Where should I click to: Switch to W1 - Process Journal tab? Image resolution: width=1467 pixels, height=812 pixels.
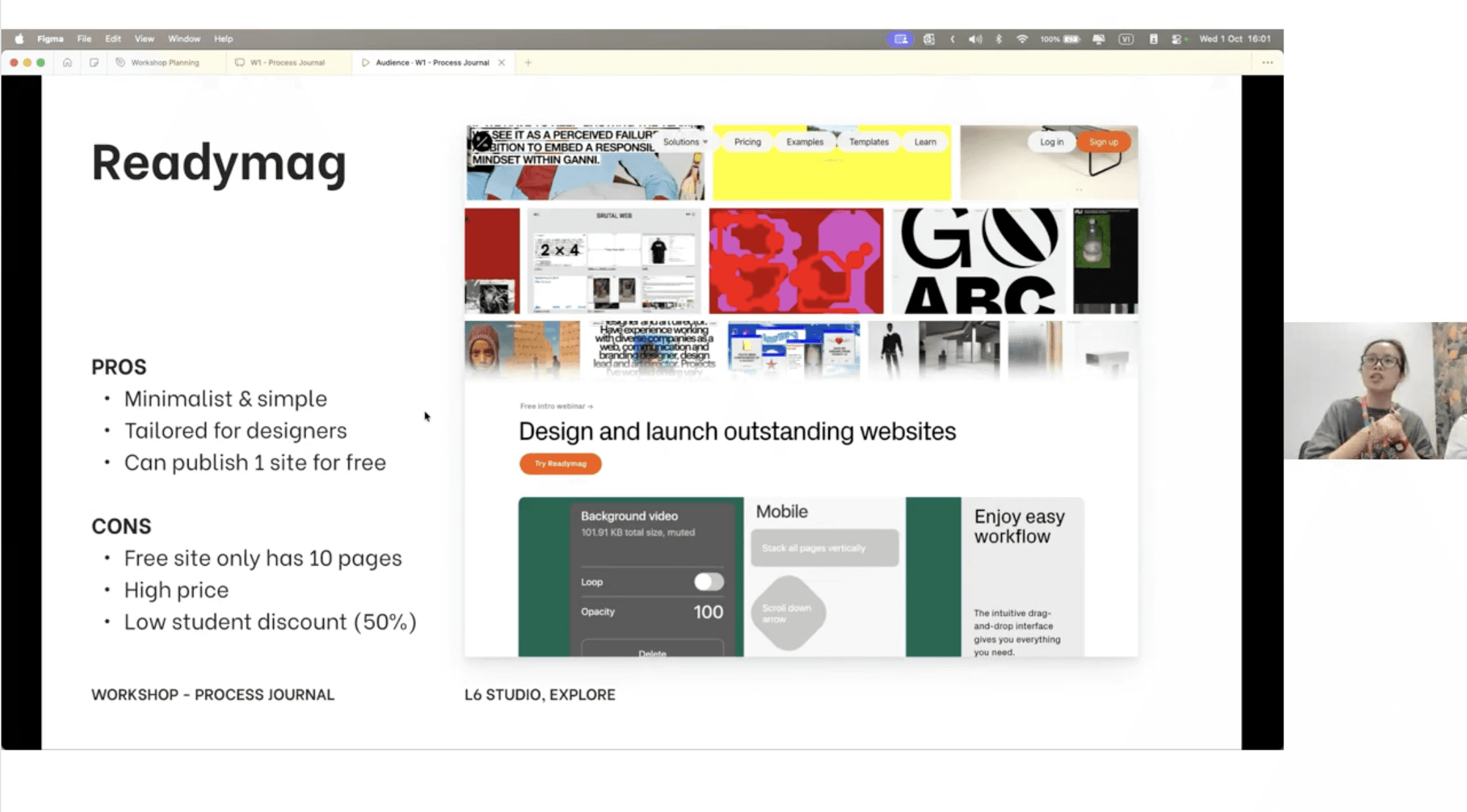tap(287, 62)
